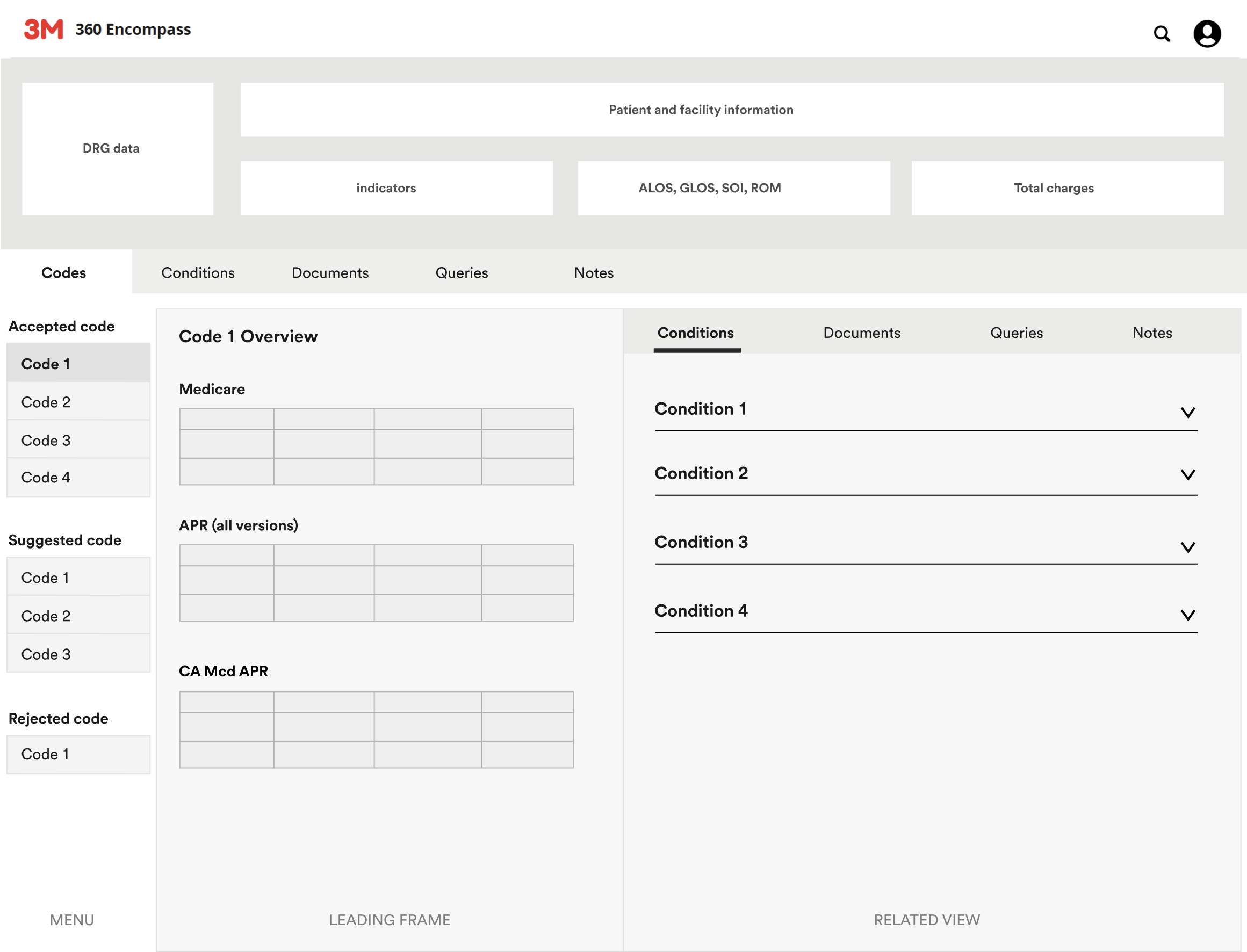Expand Condition 2 chevron
Image resolution: width=1247 pixels, height=952 pixels.
pos(1187,475)
